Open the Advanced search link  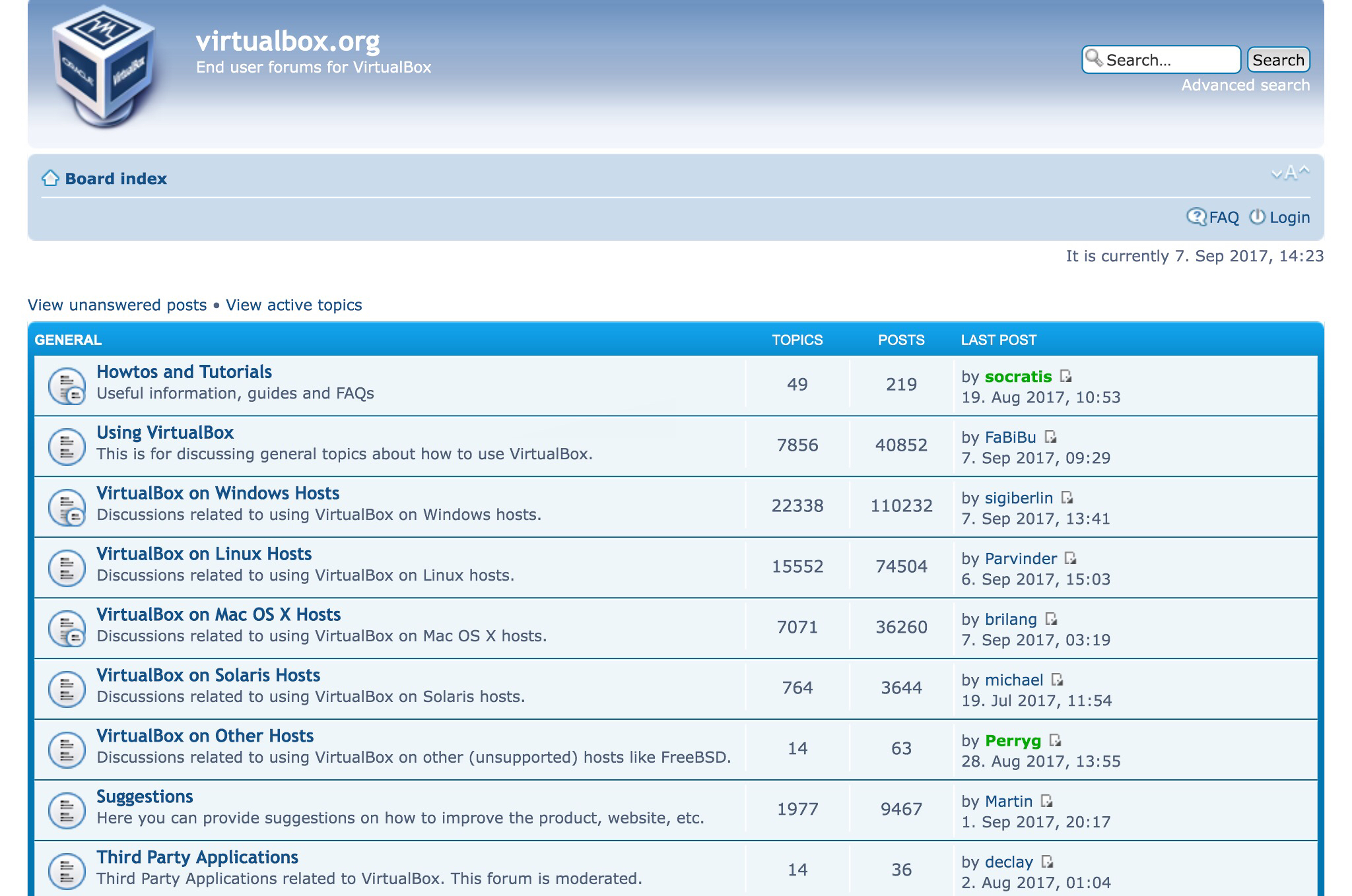pyautogui.click(x=1245, y=85)
